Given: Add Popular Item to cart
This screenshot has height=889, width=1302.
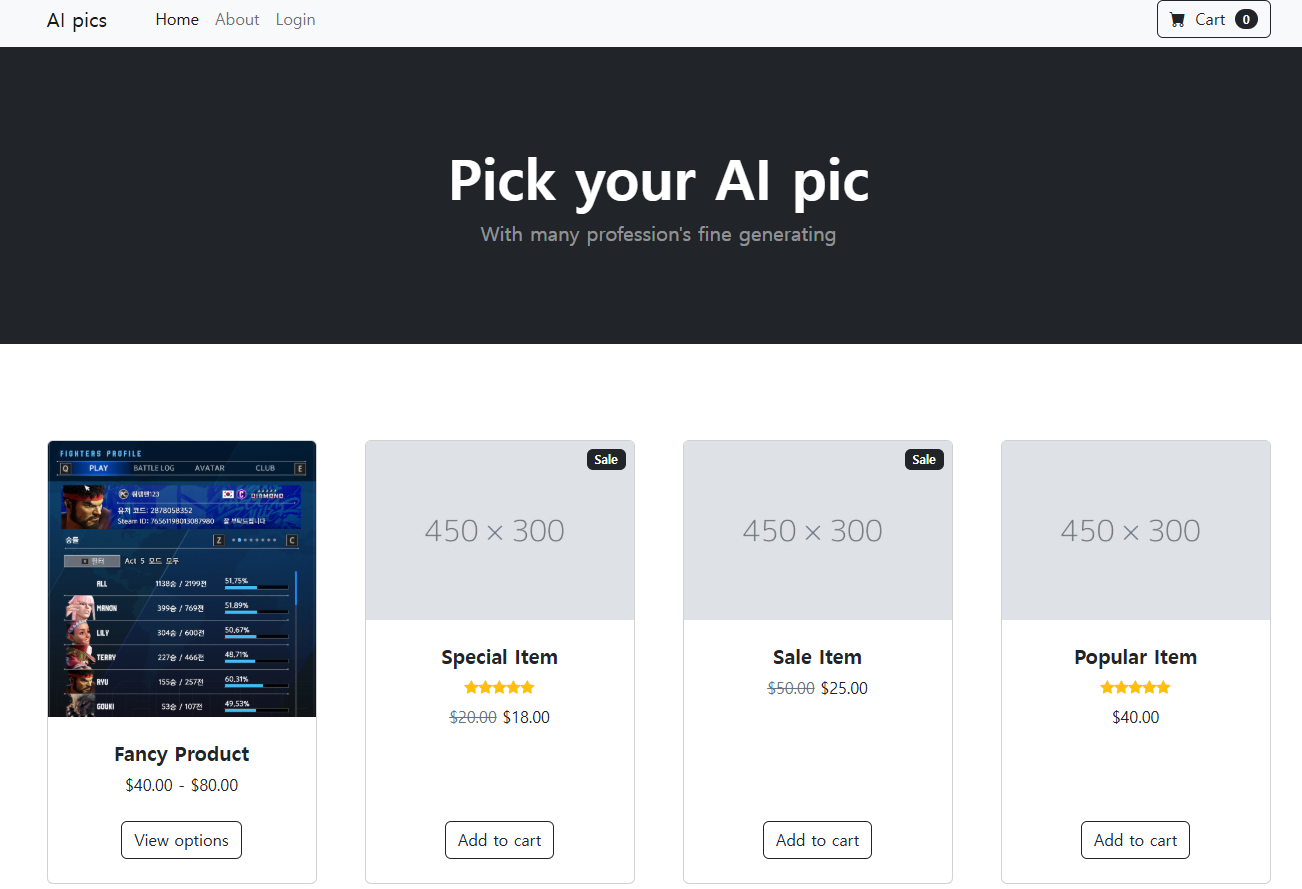Looking at the screenshot, I should click(1135, 840).
